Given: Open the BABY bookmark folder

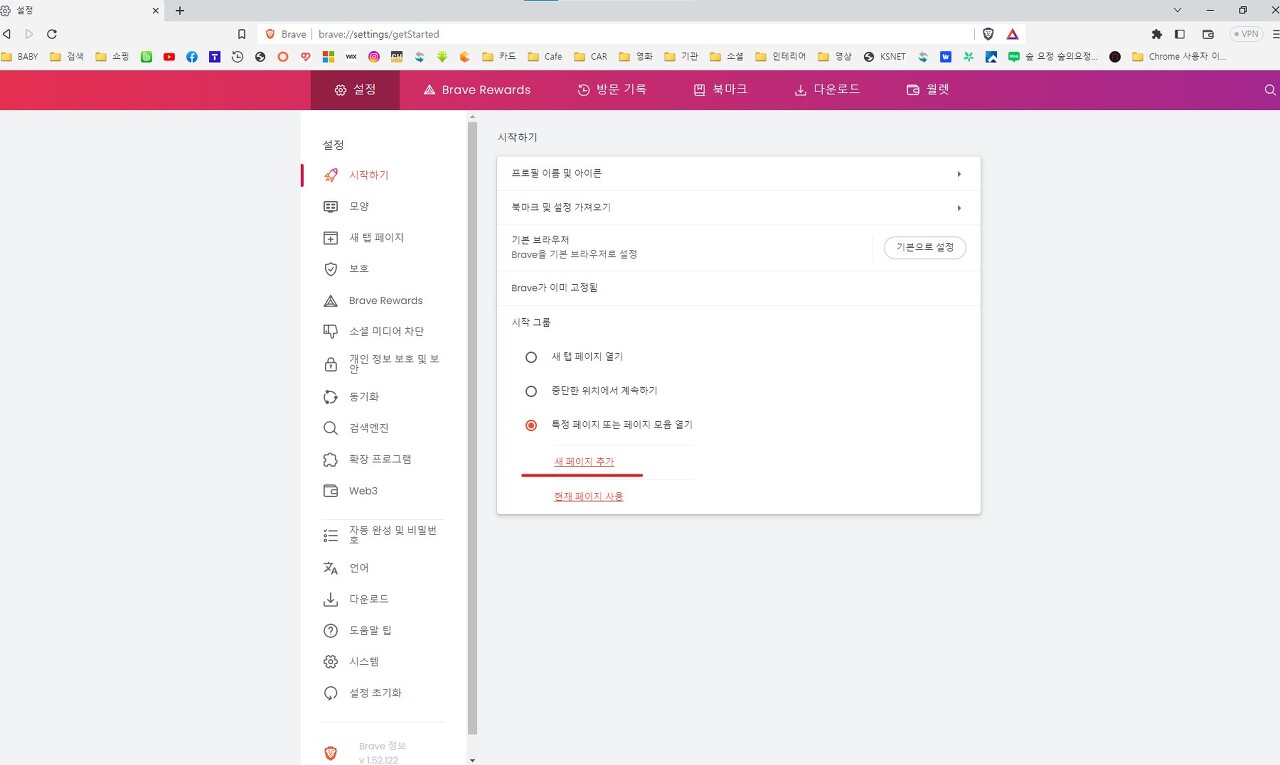Looking at the screenshot, I should [x=20, y=57].
